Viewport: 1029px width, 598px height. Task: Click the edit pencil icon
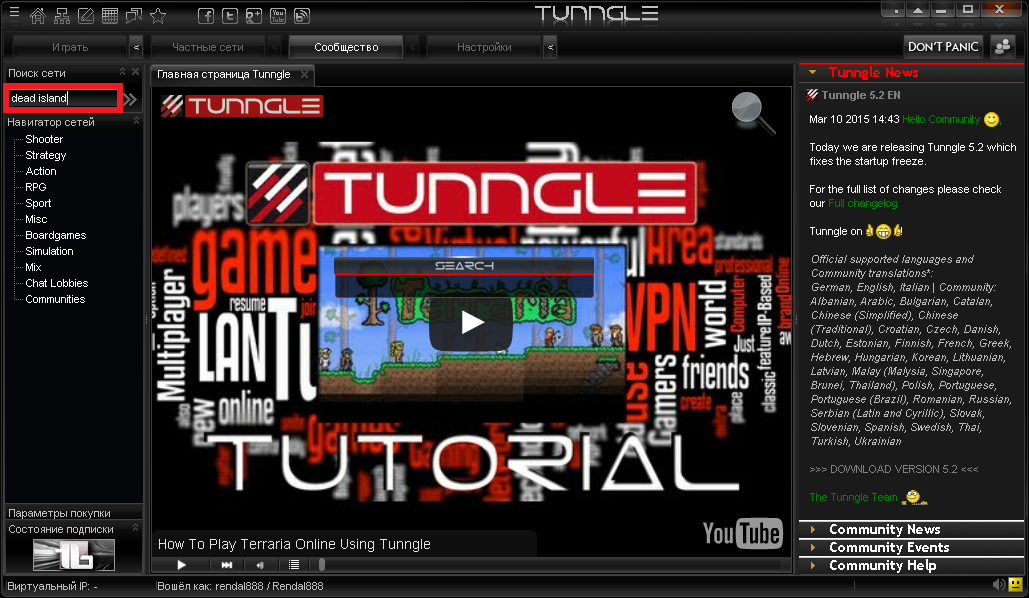[85, 16]
